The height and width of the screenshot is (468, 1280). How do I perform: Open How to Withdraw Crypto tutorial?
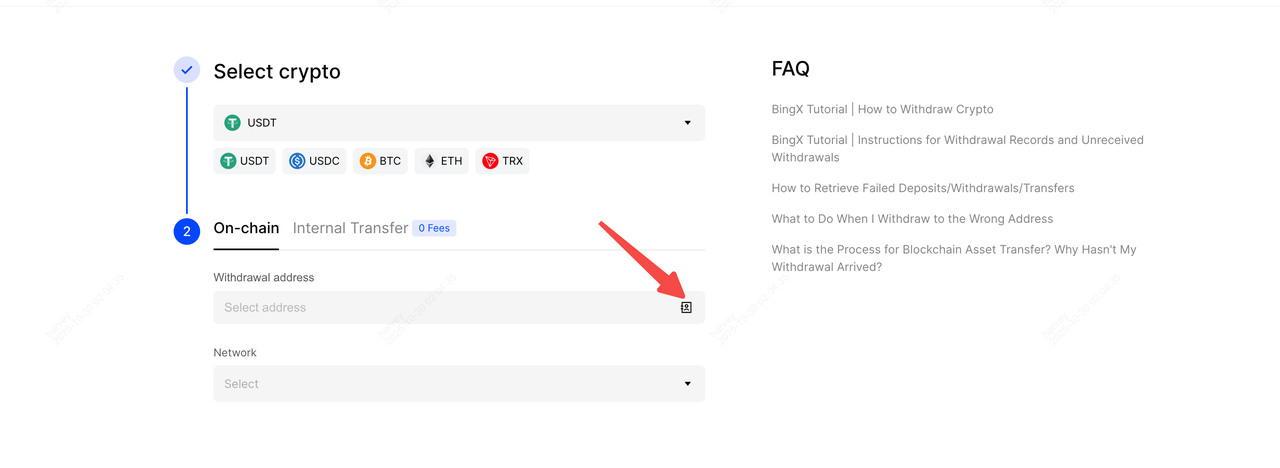coord(882,109)
